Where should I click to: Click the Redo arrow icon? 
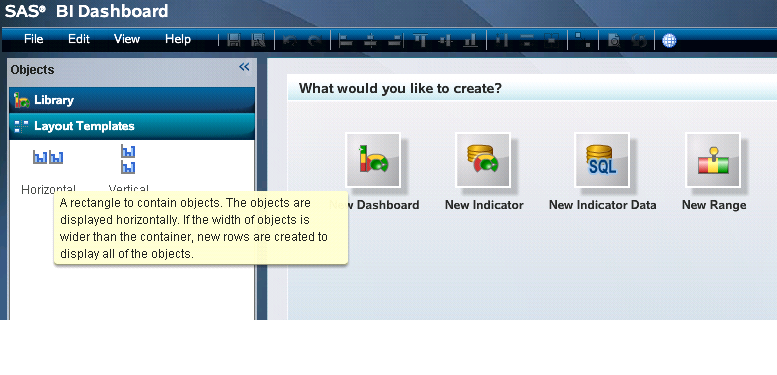(315, 41)
